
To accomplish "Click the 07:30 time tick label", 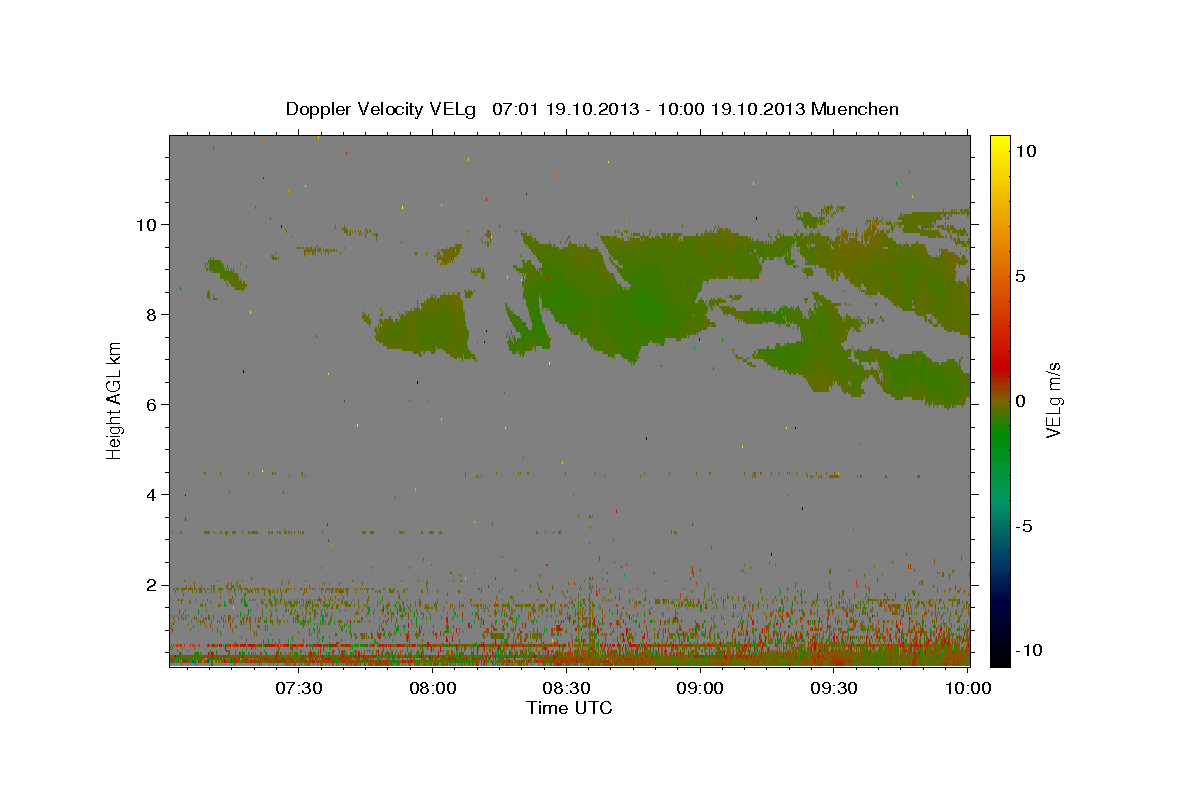I will (x=299, y=688).
